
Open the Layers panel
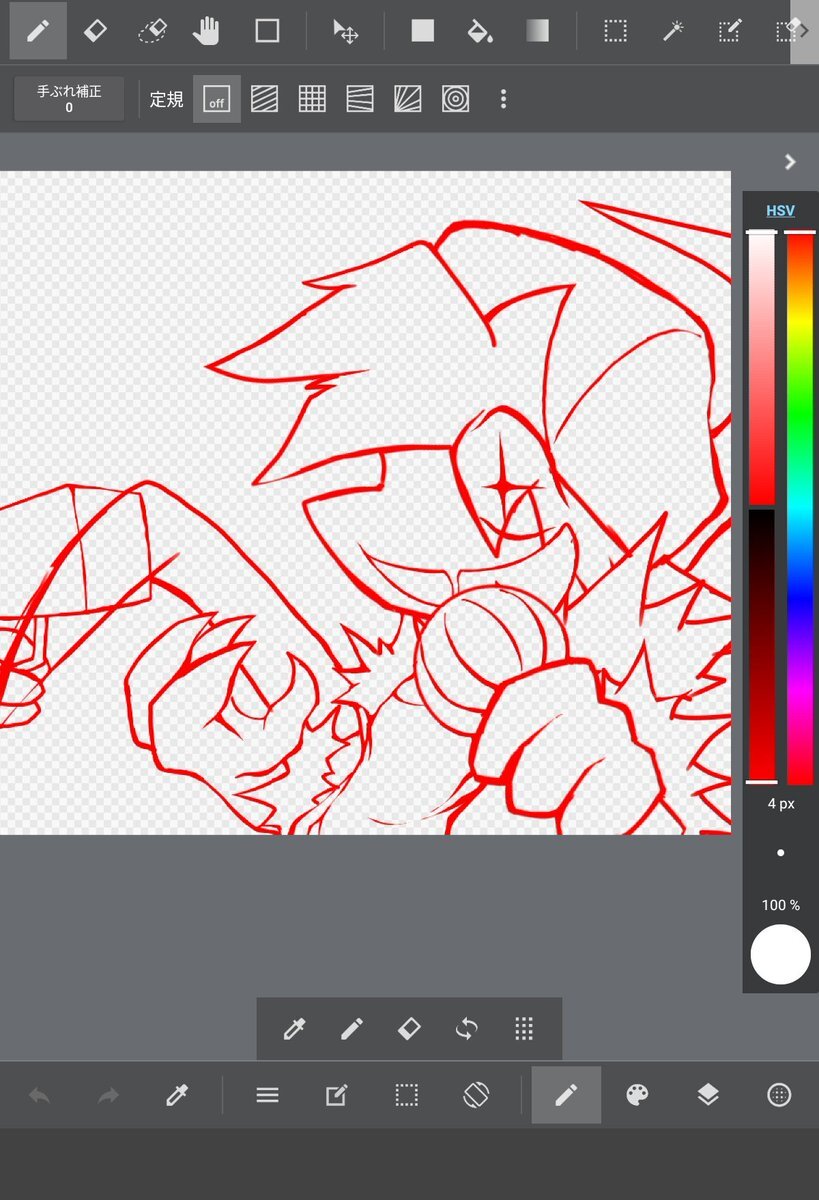(708, 1096)
